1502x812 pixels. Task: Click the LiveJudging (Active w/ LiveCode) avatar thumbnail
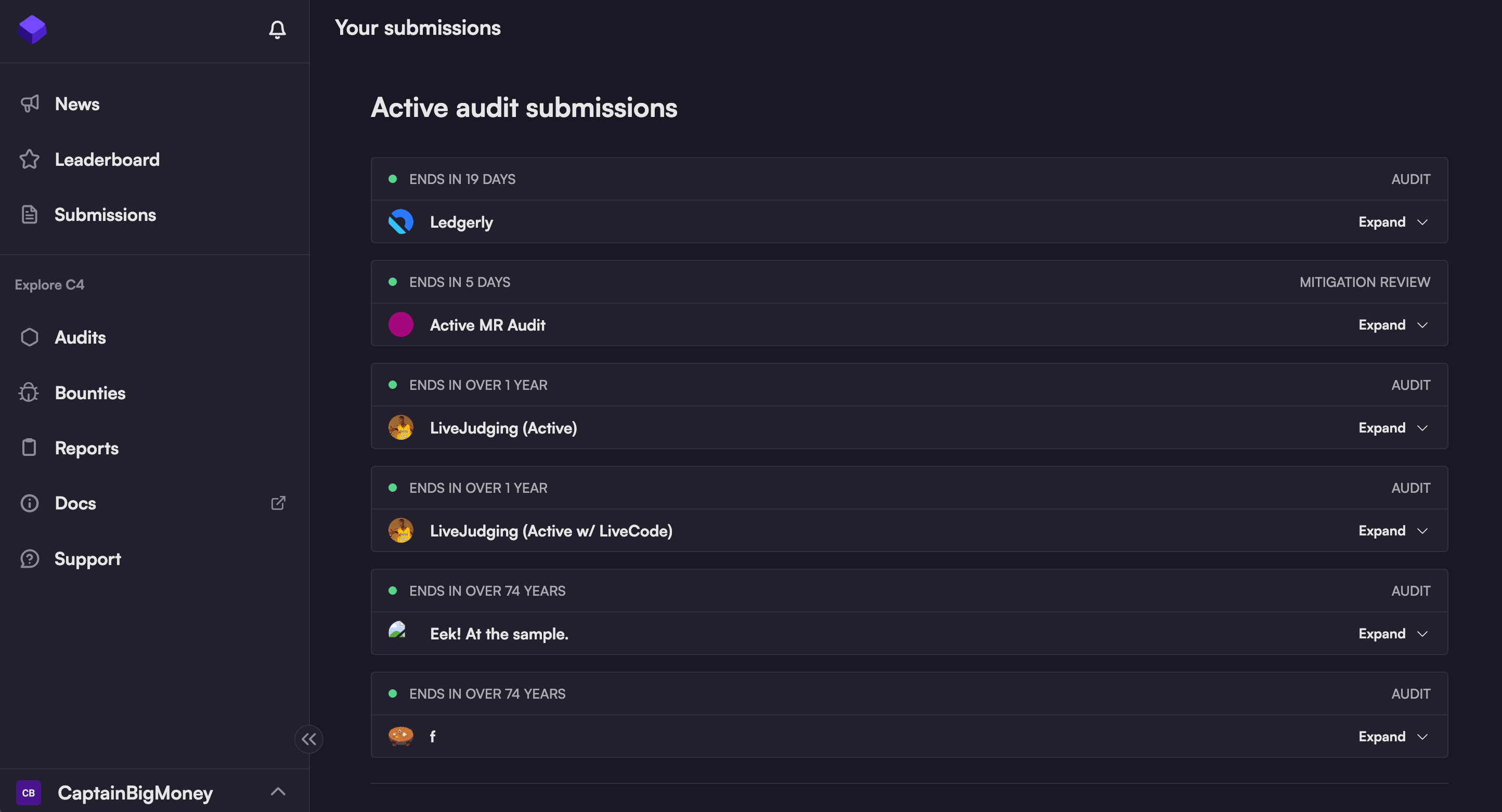click(x=400, y=530)
